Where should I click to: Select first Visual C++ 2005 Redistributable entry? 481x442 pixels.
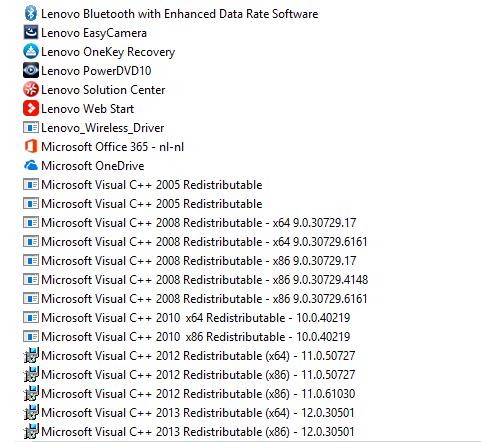[152, 185]
